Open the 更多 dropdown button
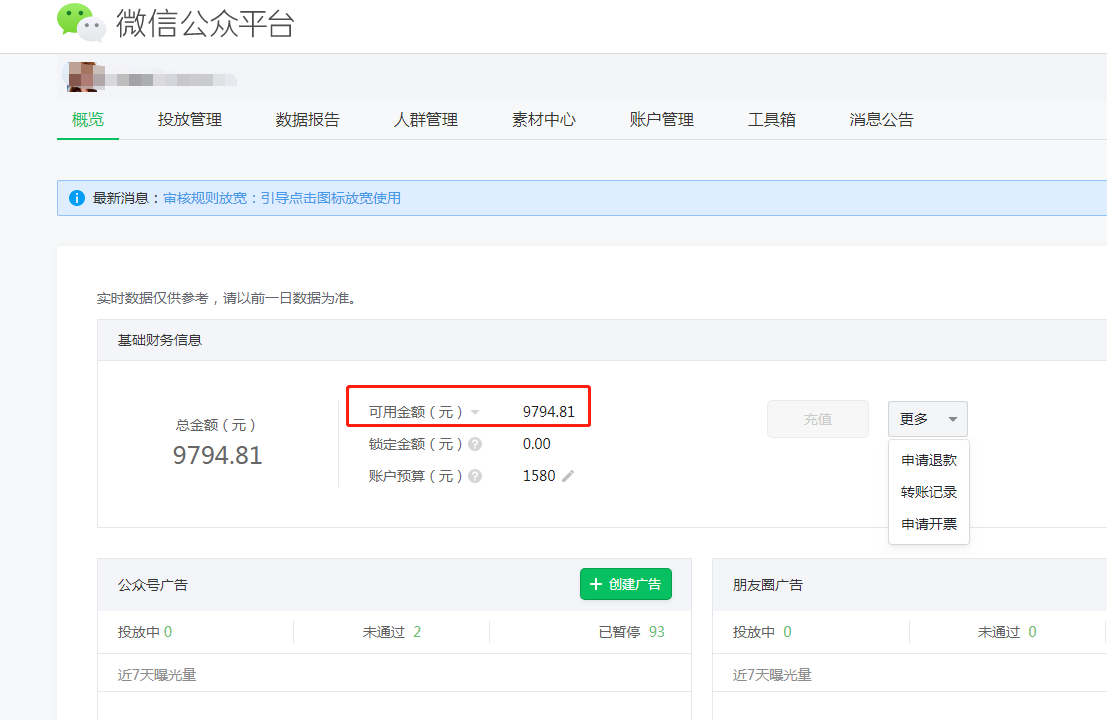This screenshot has height=720, width=1107. click(928, 419)
